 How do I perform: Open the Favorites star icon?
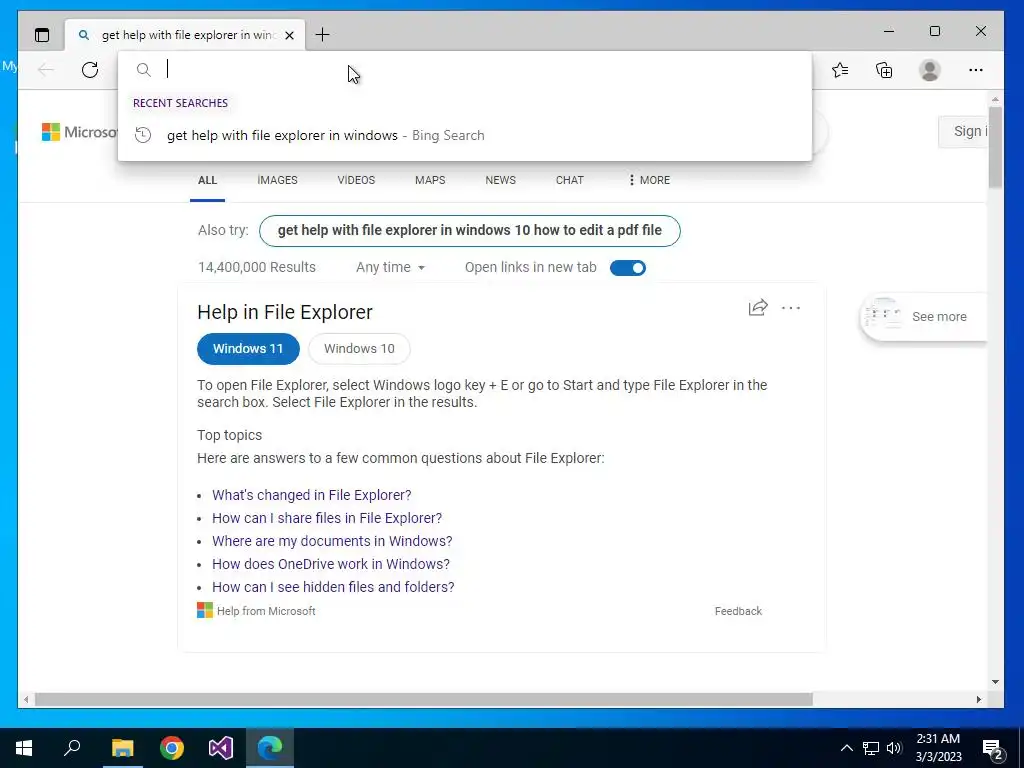[x=840, y=70]
